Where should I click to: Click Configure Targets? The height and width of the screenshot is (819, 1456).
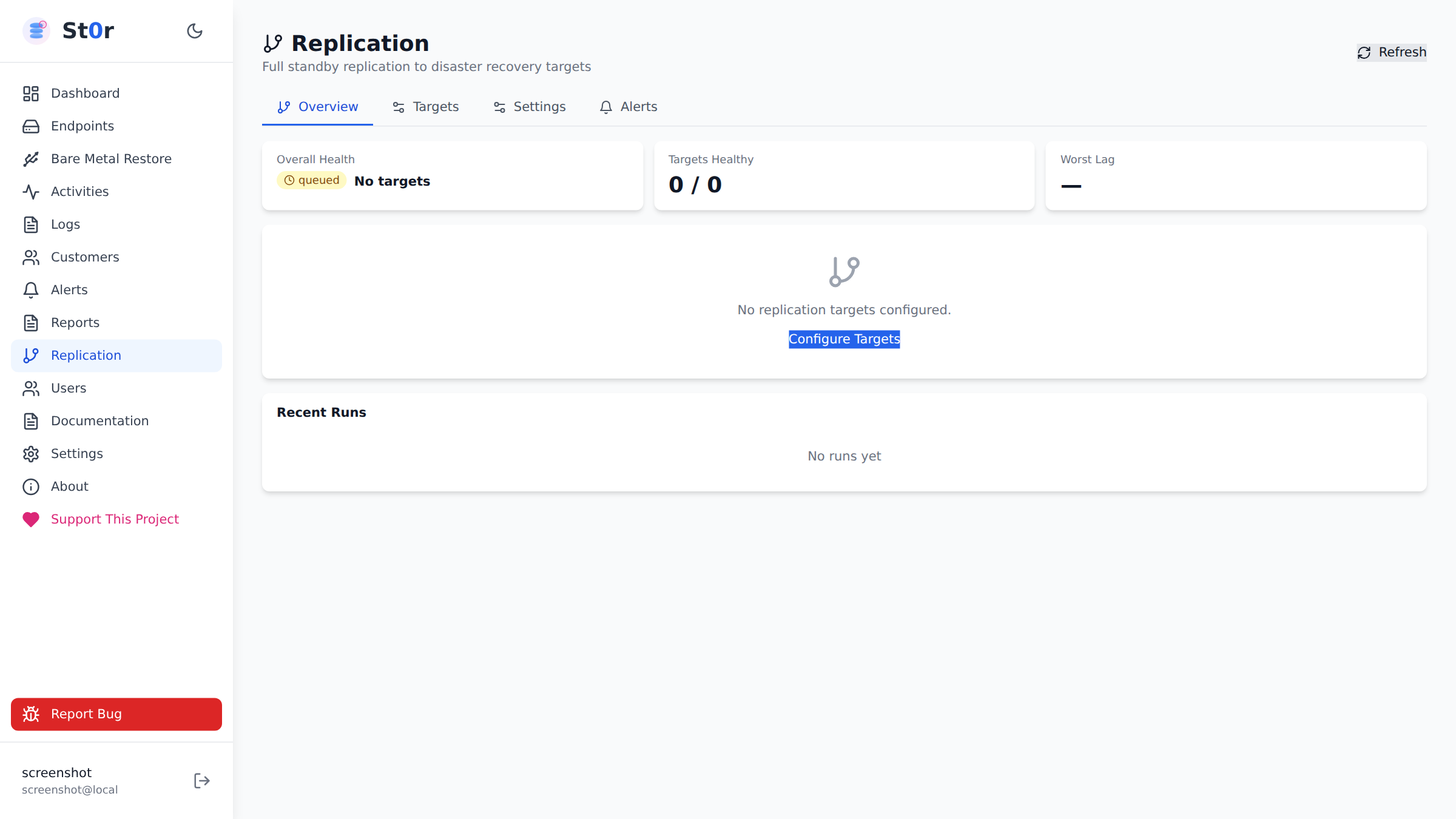(x=844, y=339)
